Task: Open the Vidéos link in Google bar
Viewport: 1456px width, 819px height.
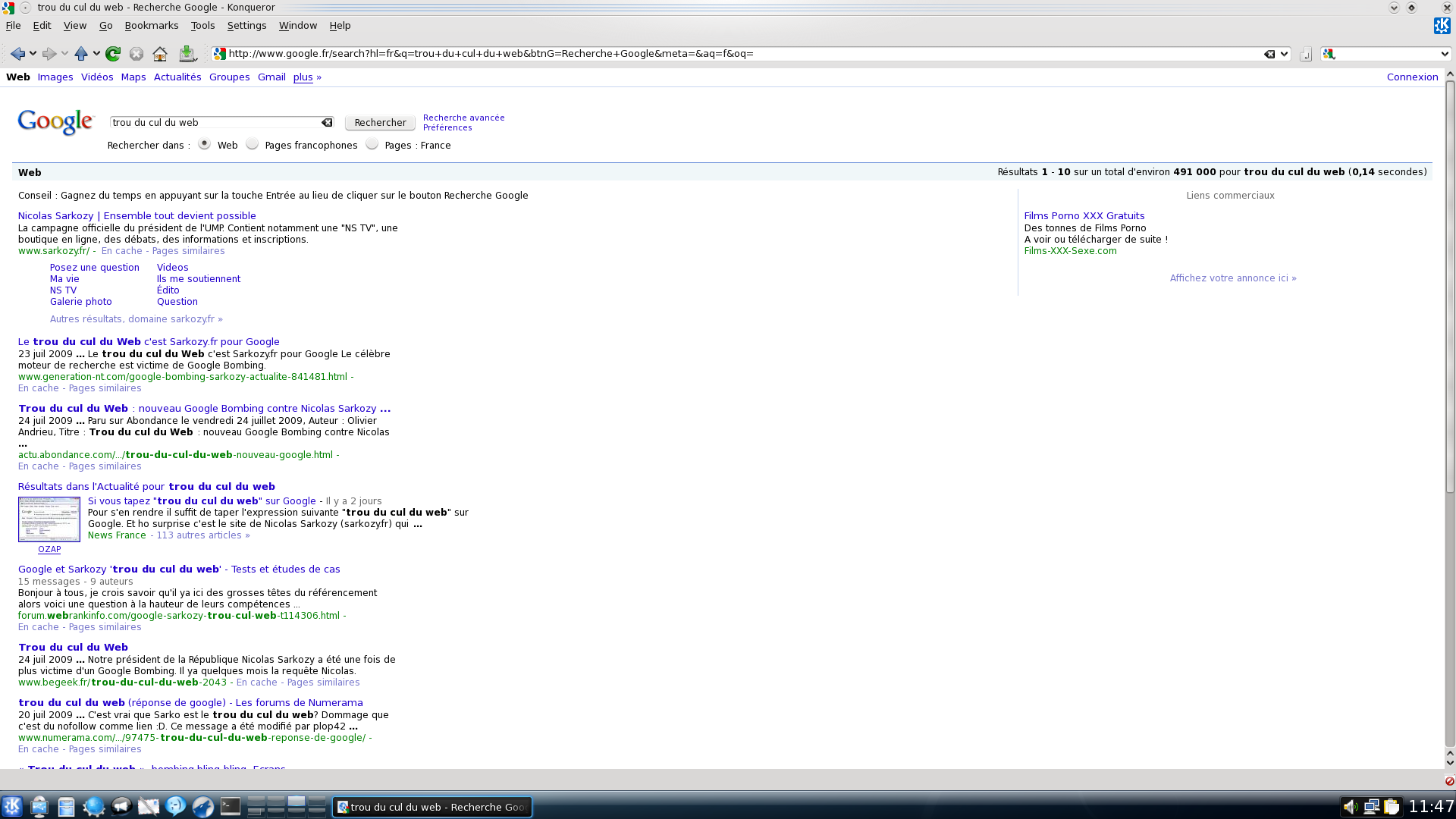Action: (x=97, y=77)
